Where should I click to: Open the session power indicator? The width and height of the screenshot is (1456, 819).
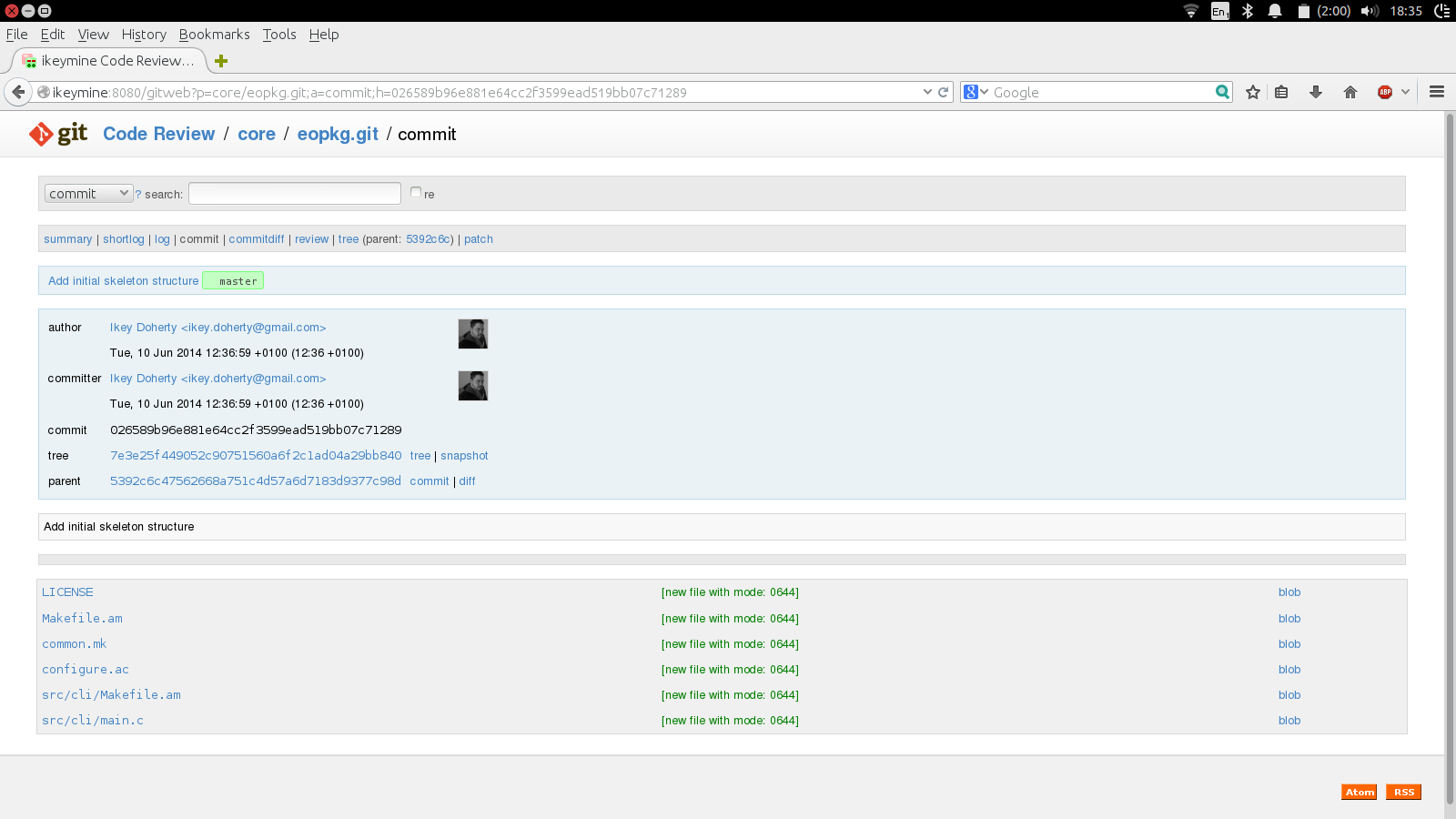click(1442, 11)
